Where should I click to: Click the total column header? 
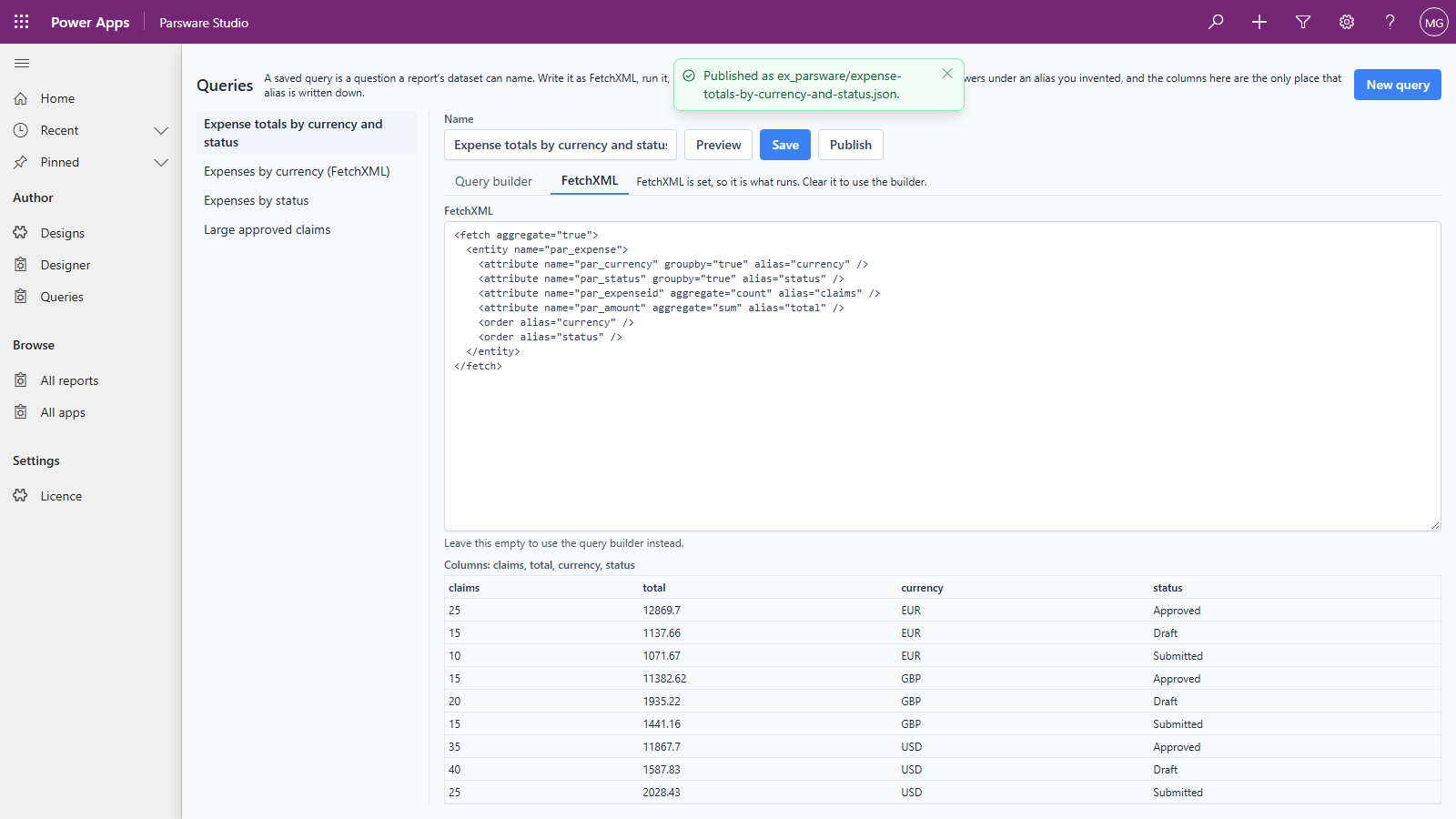(x=654, y=588)
